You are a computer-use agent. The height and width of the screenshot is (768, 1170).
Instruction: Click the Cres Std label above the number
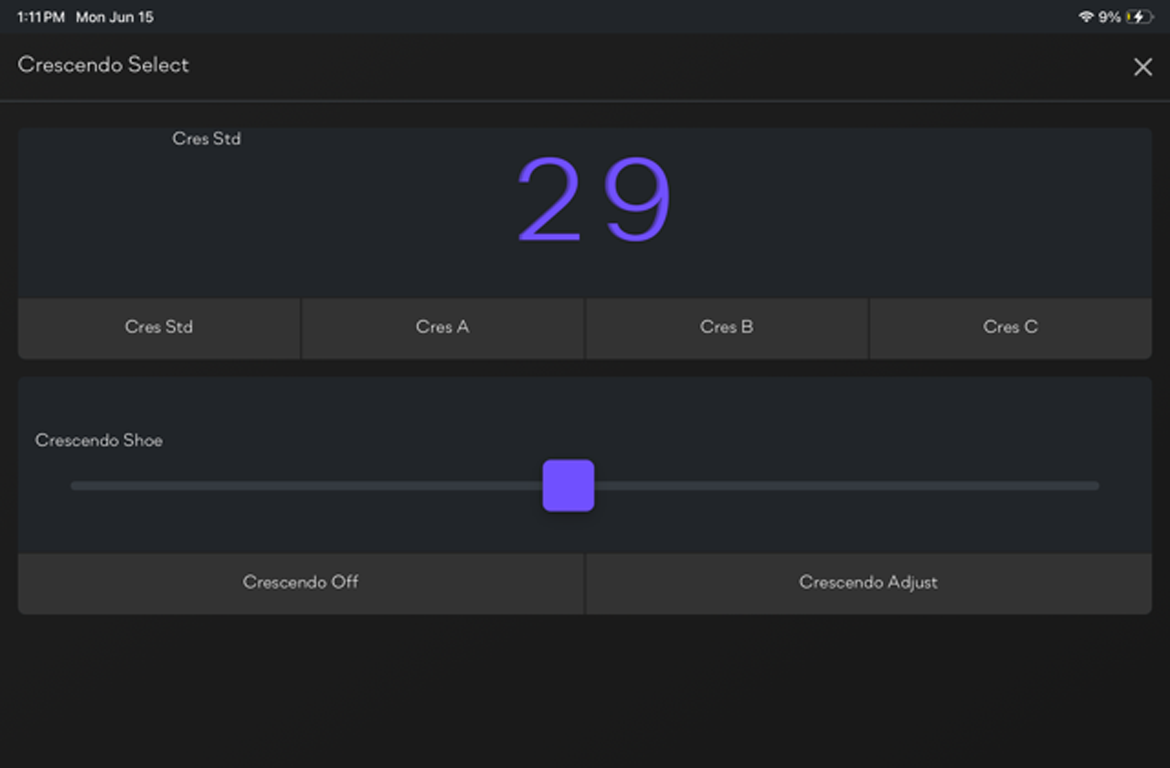pos(207,139)
